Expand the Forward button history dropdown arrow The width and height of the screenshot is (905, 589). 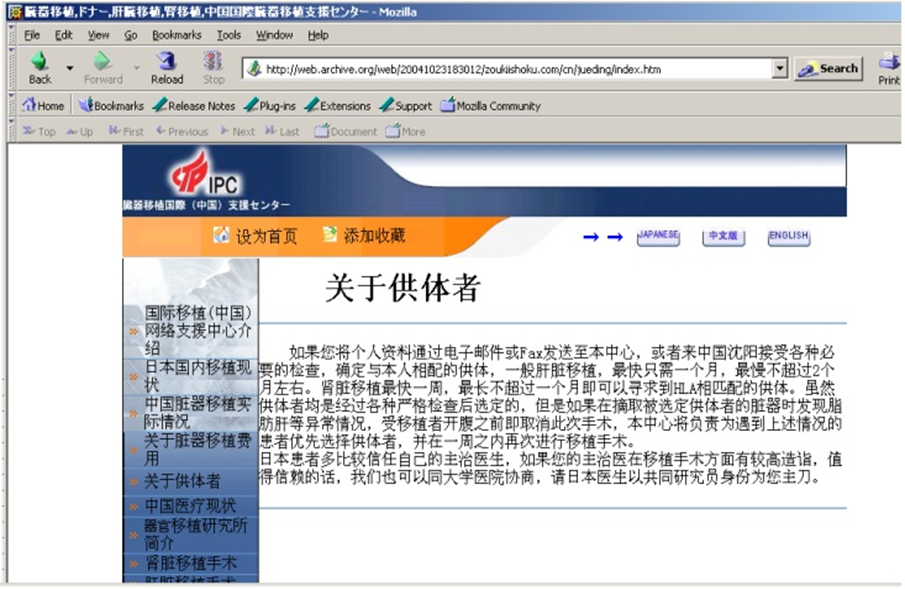pyautogui.click(x=137, y=68)
